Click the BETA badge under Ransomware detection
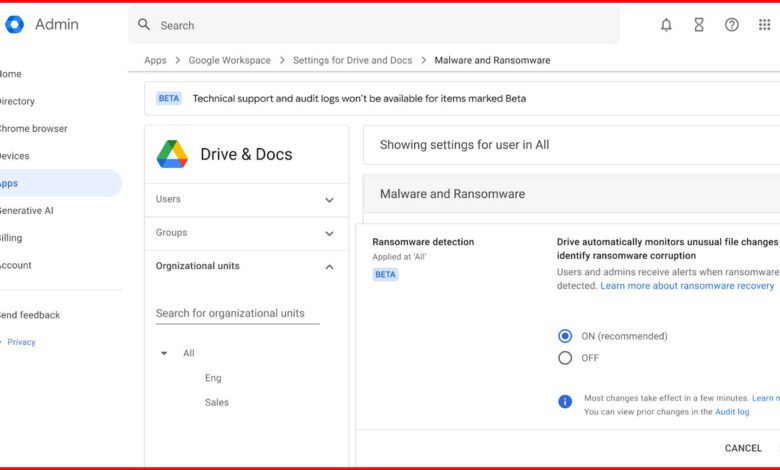Screen dimensions: 780x470 pyautogui.click(x=385, y=275)
